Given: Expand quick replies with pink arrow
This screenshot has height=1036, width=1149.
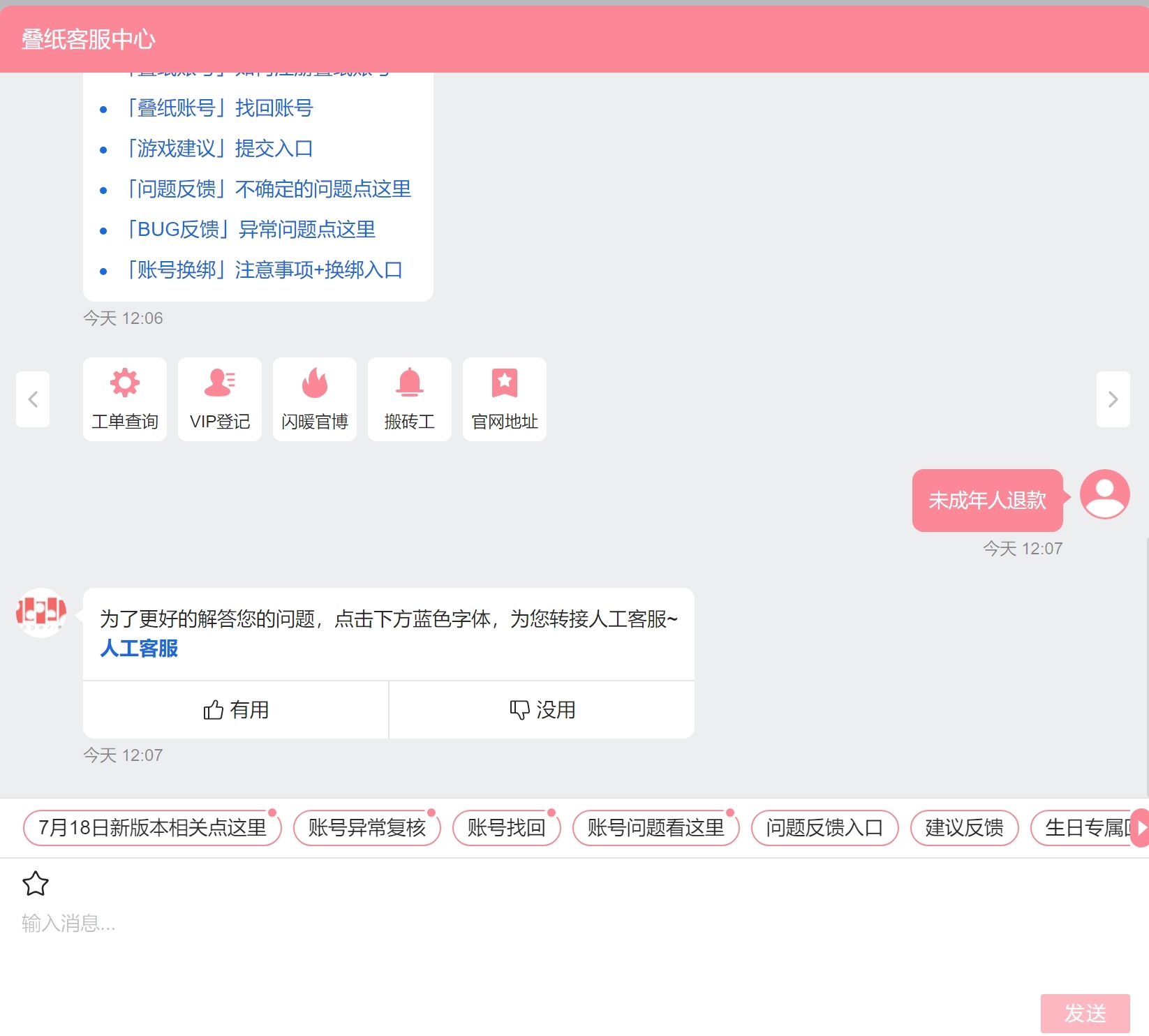Looking at the screenshot, I should tap(1141, 828).
